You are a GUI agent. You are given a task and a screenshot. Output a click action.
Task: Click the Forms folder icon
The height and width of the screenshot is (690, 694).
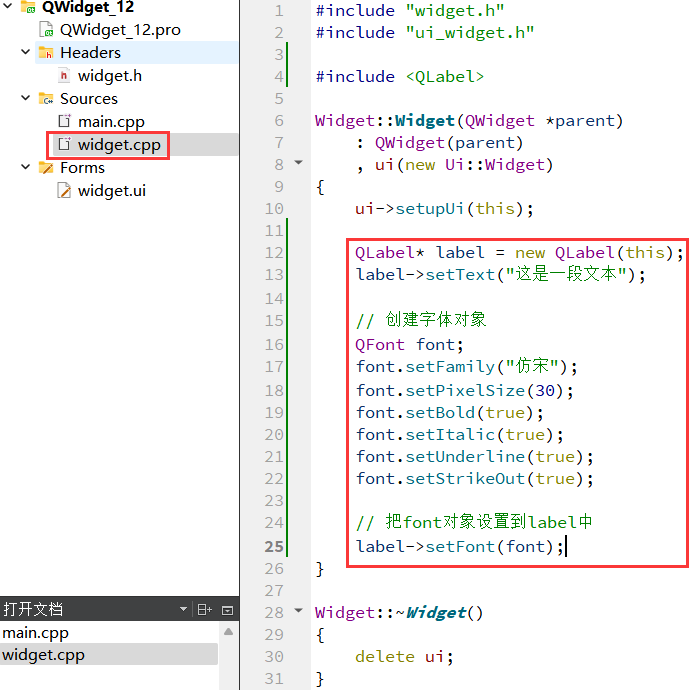[46, 168]
